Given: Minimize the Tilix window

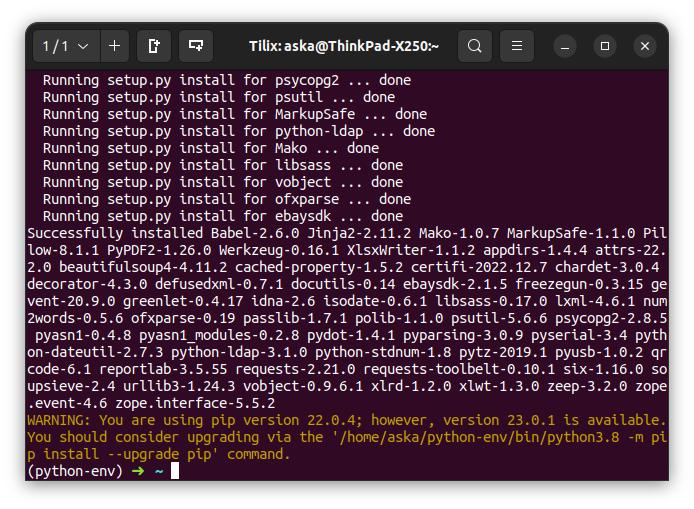Looking at the screenshot, I should (565, 46).
